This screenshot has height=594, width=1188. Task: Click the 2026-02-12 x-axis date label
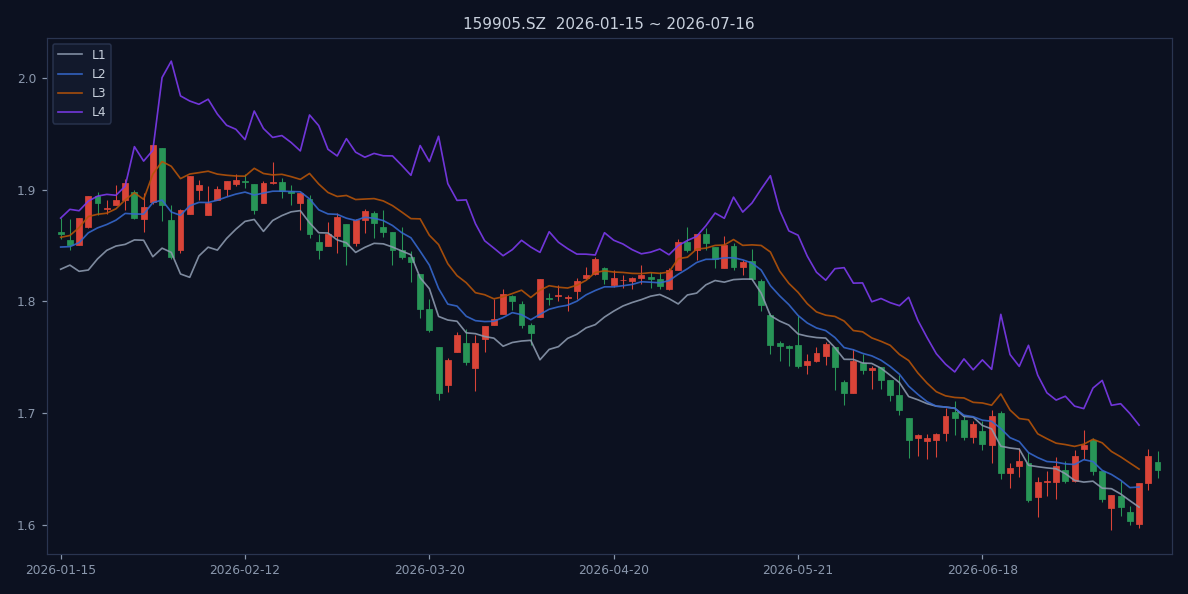coord(245,570)
